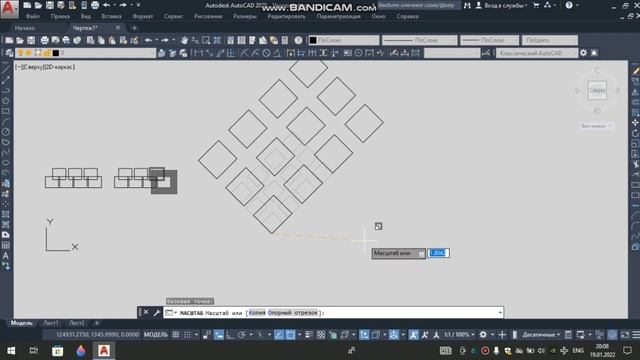Select Diameter dimension tool
The width and height of the screenshot is (640, 360).
(267, 53)
